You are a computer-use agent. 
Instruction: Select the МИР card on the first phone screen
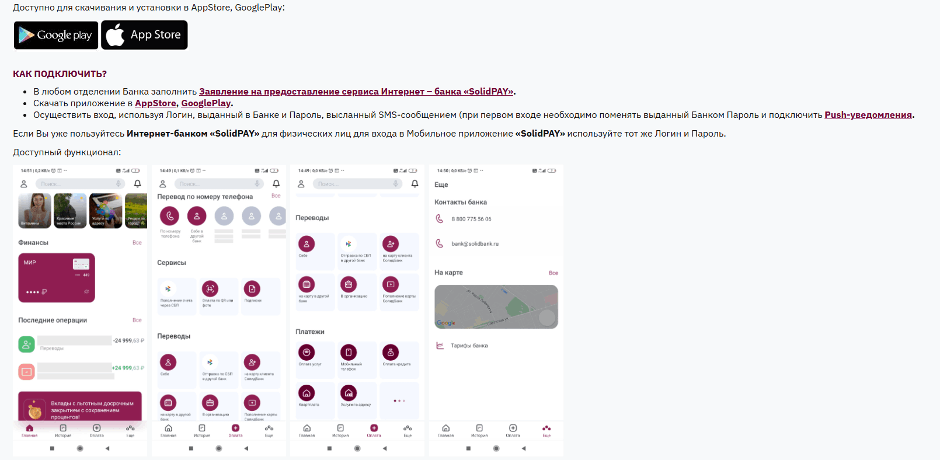[x=56, y=277]
